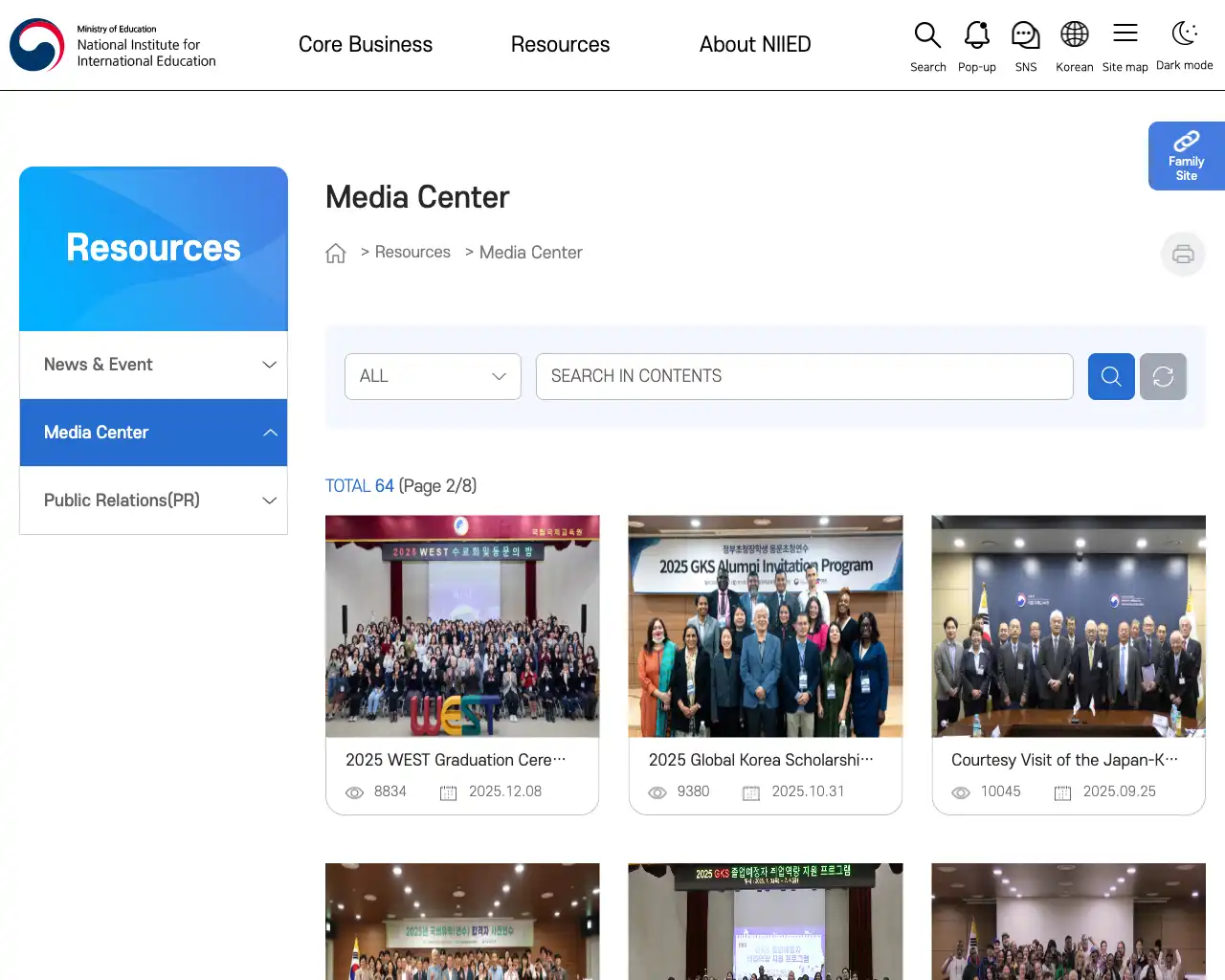Open the Family Site link button
The width and height of the screenshot is (1225, 980).
(x=1187, y=156)
